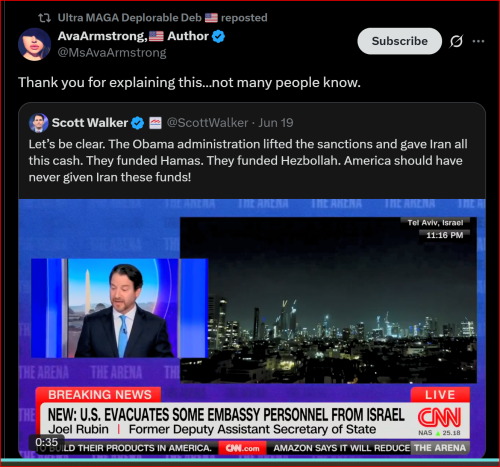Open the three-dot more options menu
Image resolution: width=500 pixels, height=467 pixels.
coord(478,41)
